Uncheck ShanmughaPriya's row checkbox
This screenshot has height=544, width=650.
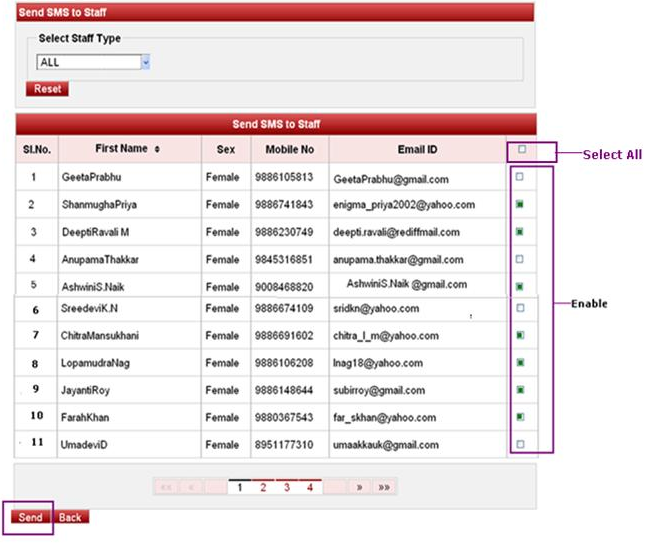(x=519, y=204)
